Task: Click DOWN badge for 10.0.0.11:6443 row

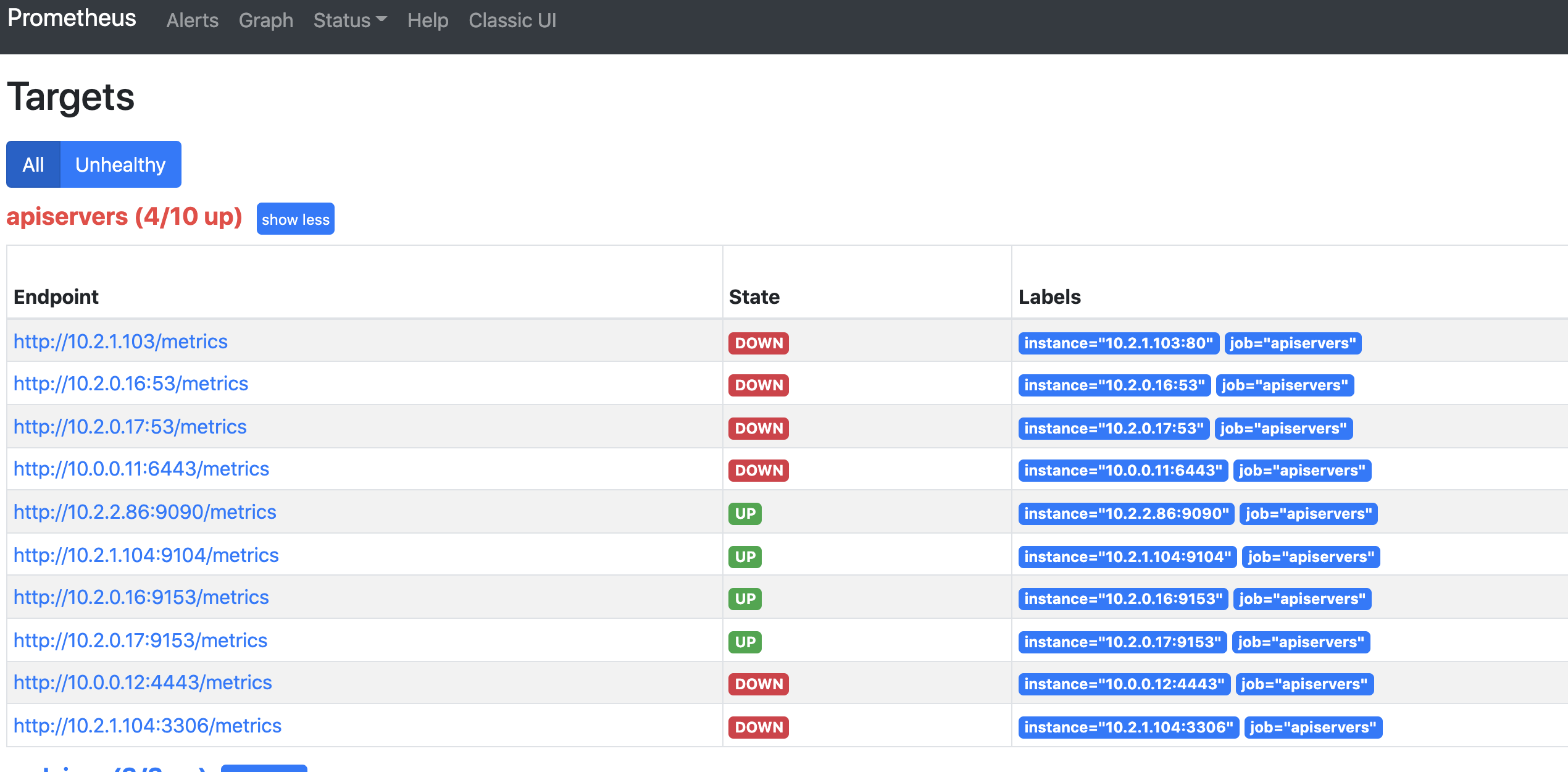Action: coord(759,471)
